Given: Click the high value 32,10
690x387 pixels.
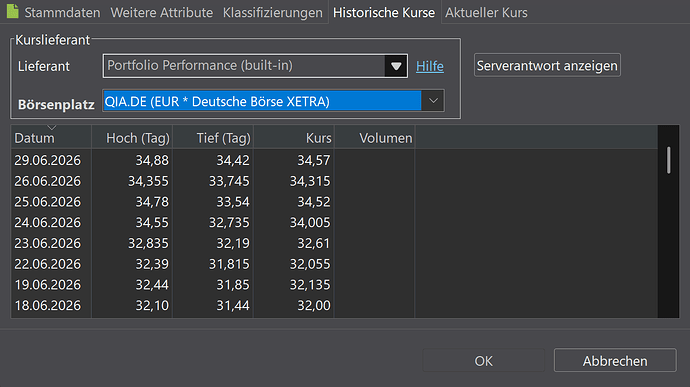Looking at the screenshot, I should click(x=152, y=305).
